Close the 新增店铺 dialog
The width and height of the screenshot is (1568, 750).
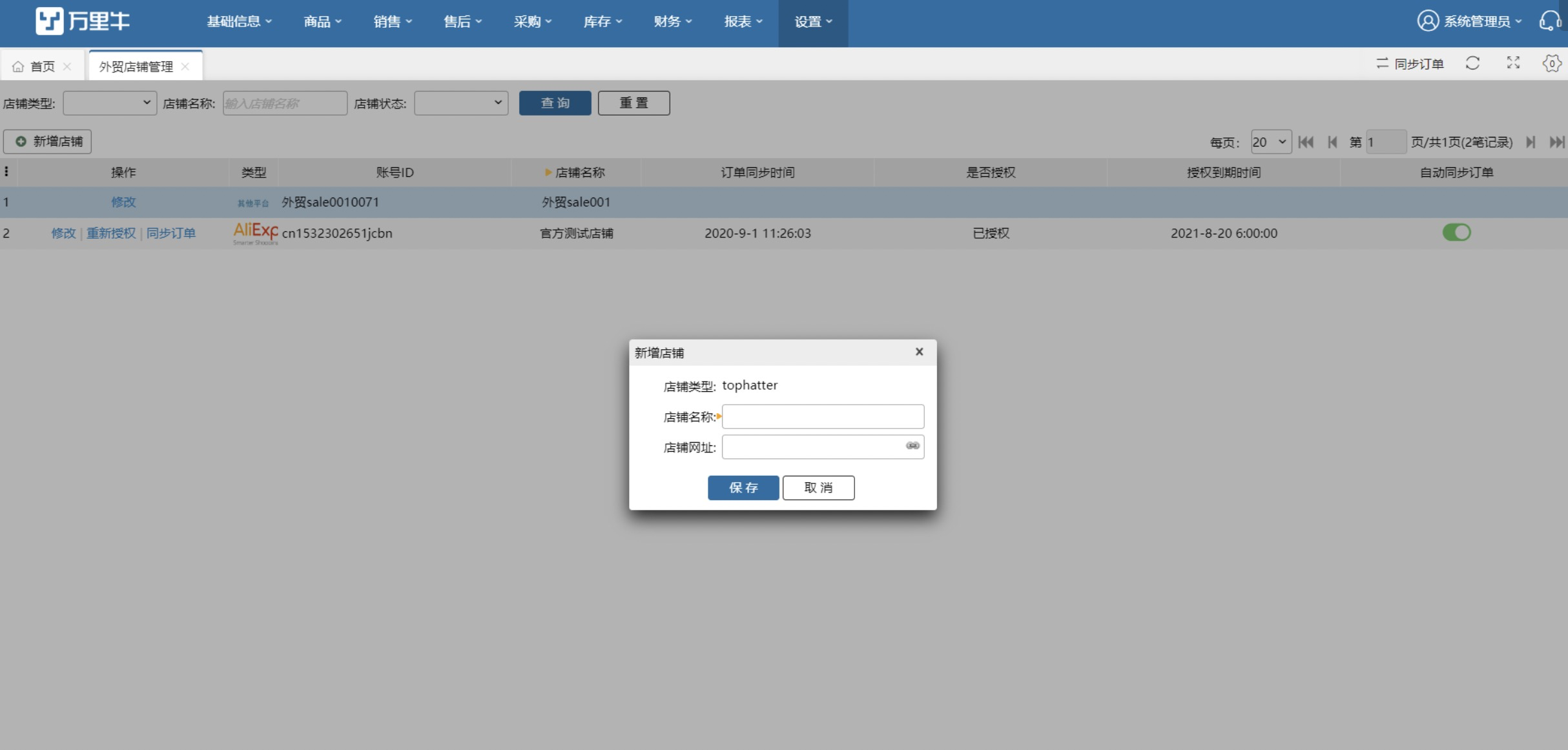pyautogui.click(x=919, y=352)
